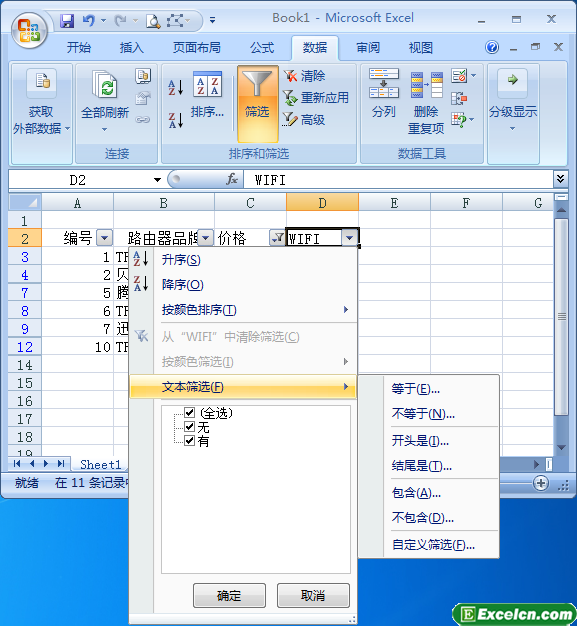The width and height of the screenshot is (577, 626).
Task: Click the Name Box showing D2
Action: pos(79,180)
